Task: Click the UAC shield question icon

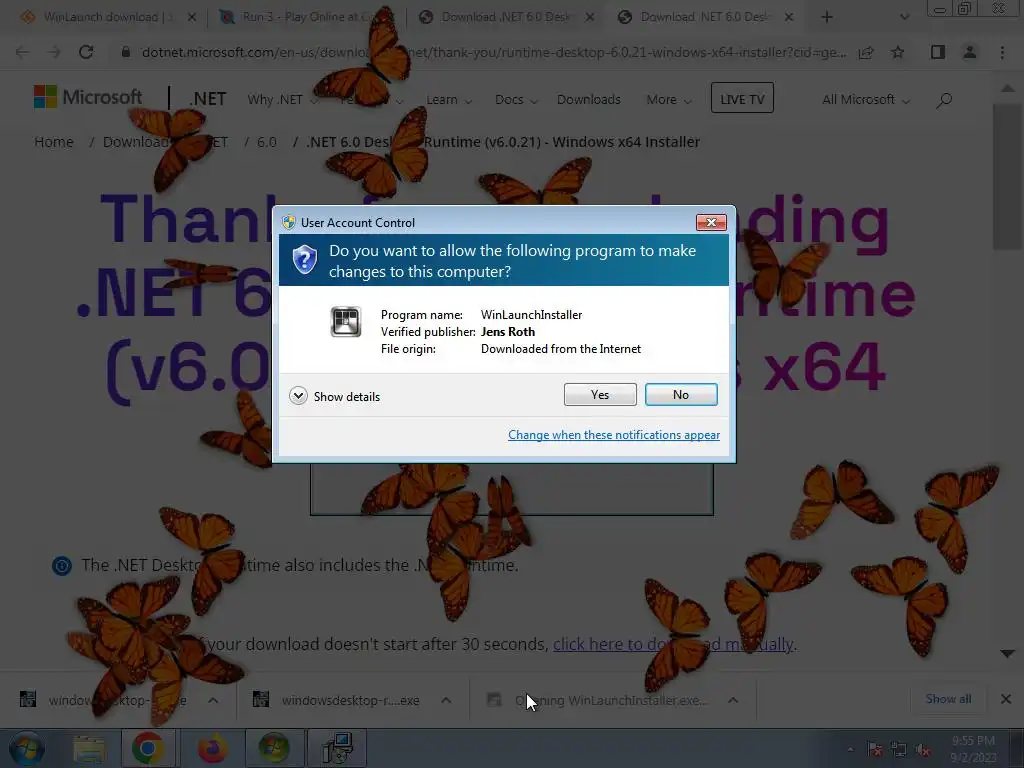Action: (304, 259)
